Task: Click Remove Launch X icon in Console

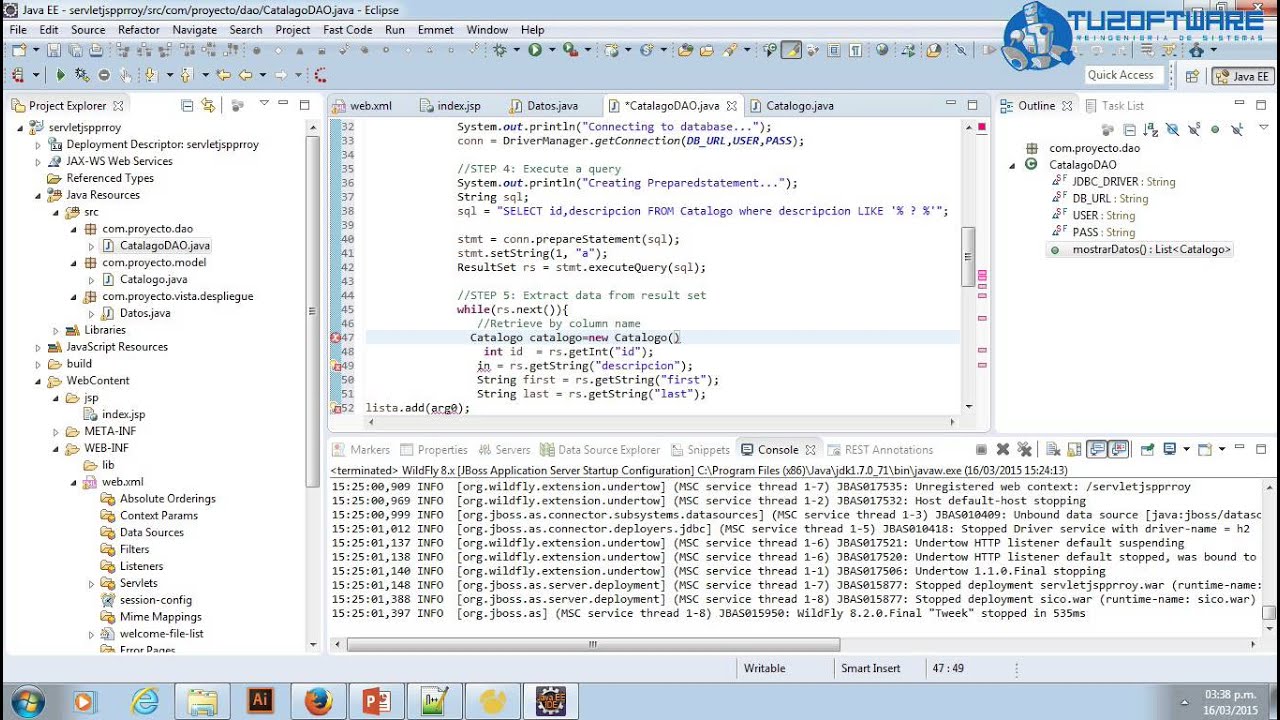Action: (1003, 450)
